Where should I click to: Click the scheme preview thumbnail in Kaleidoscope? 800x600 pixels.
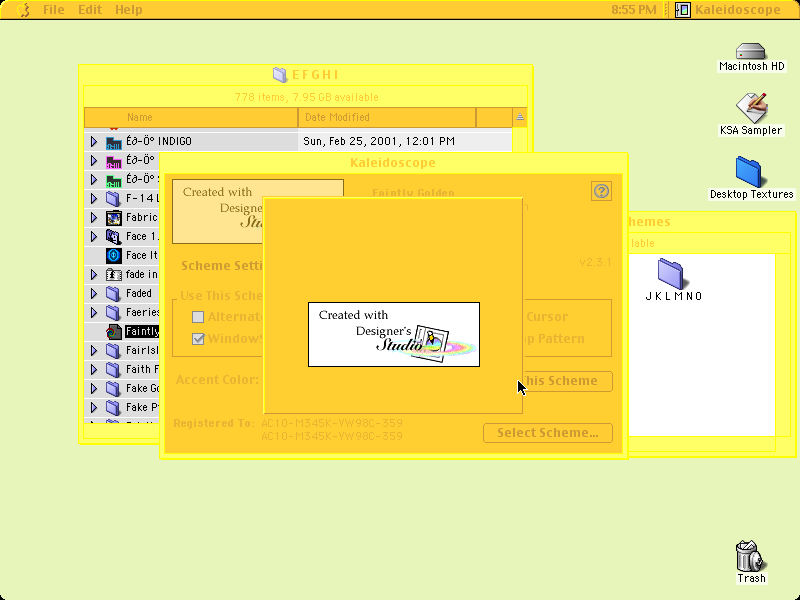click(x=217, y=211)
